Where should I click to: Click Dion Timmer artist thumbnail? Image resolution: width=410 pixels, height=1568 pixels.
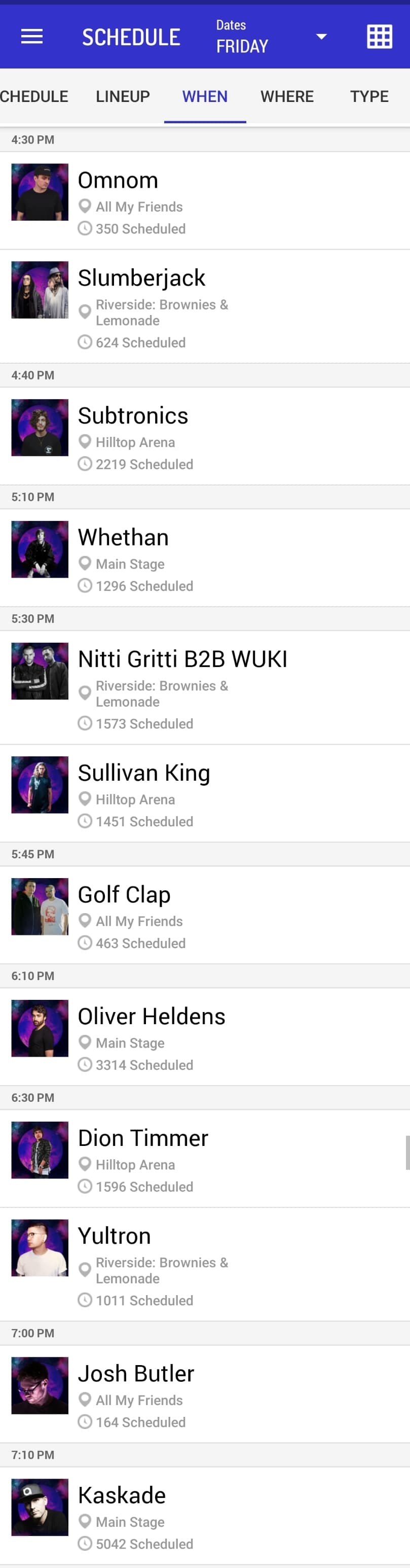point(40,1151)
